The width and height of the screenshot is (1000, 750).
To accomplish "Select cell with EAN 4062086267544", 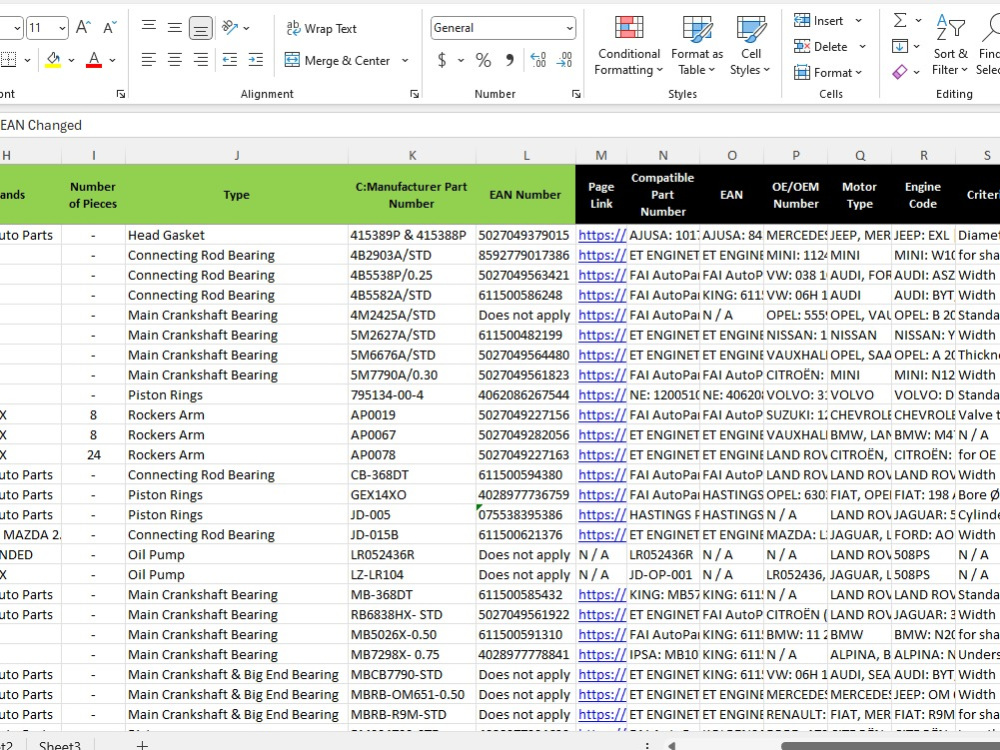I will click(x=526, y=395).
